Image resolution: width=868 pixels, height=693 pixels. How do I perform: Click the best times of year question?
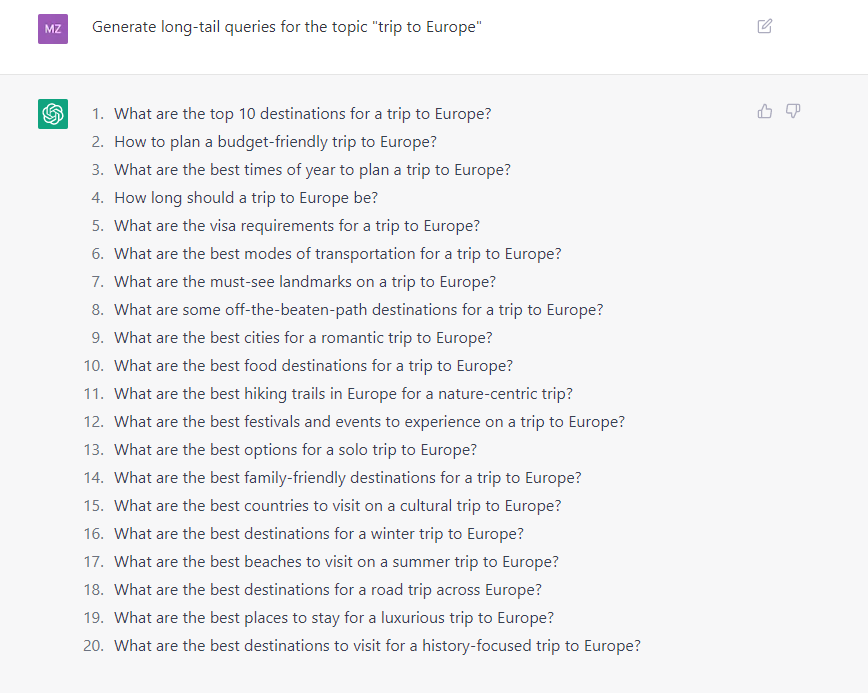point(312,170)
